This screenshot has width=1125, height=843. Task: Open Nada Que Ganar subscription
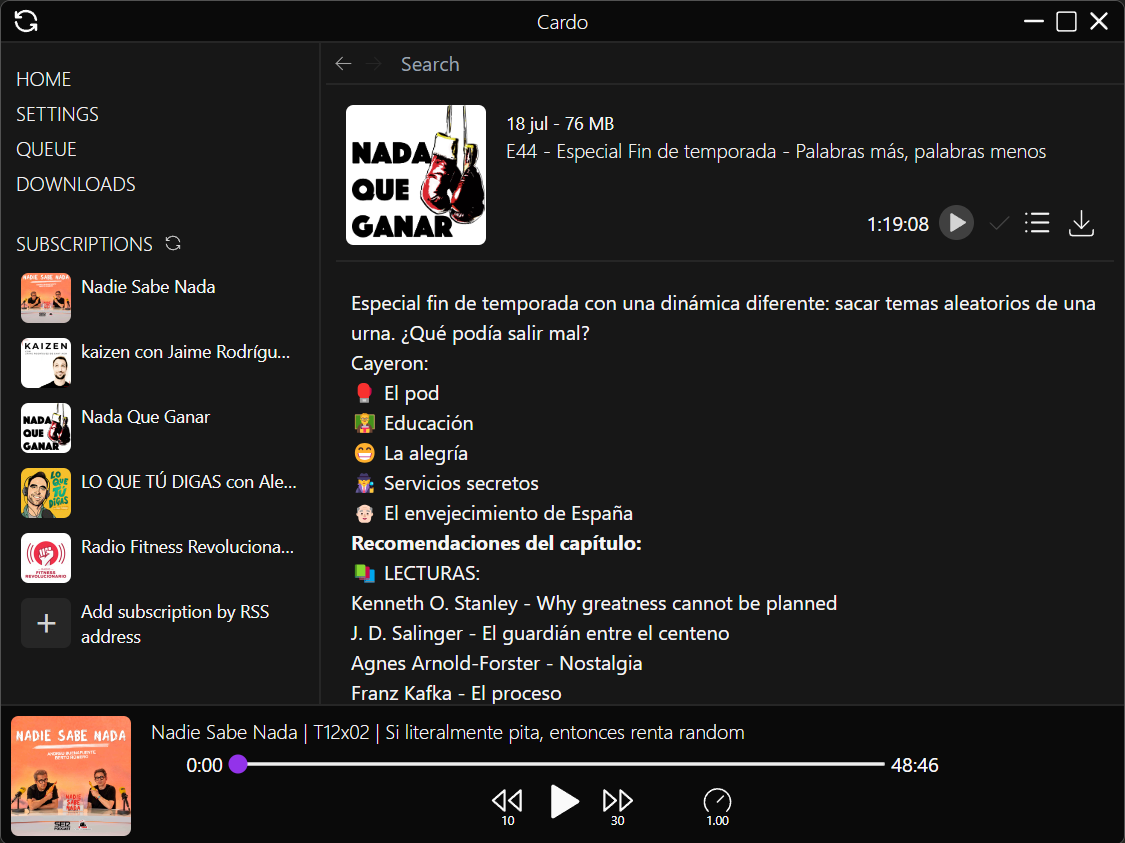click(161, 428)
